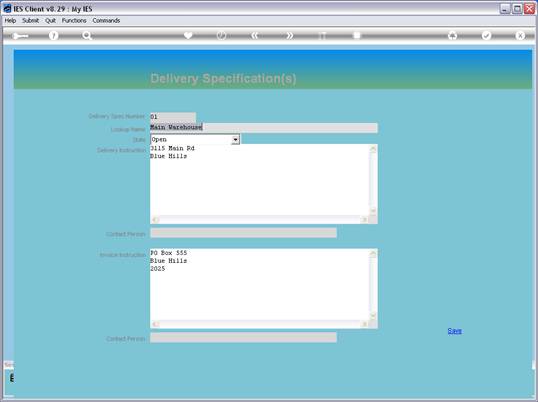Click the Lookup Name field with Main Warehouse

pyautogui.click(x=264, y=128)
